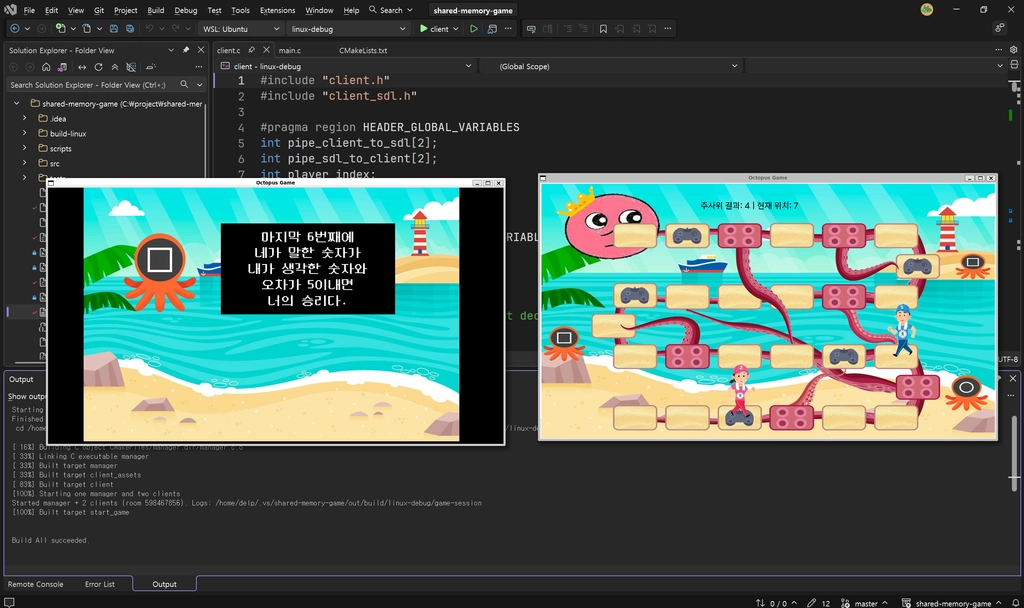Viewport: 1024px width, 608px height.
Task: Open editor settings gear icon
Action: [1014, 50]
